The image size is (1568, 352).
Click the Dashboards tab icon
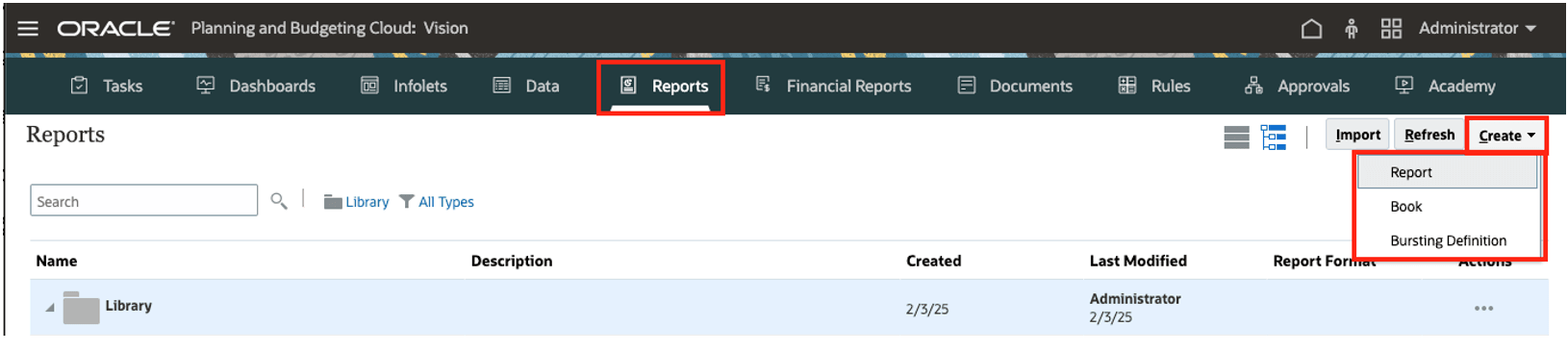pyautogui.click(x=206, y=85)
